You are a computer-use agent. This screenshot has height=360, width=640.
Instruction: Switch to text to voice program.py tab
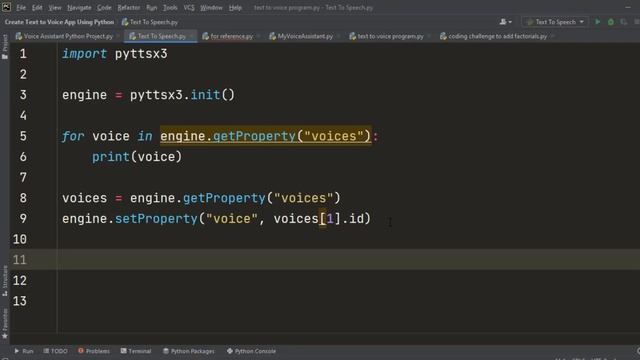pyautogui.click(x=390, y=36)
